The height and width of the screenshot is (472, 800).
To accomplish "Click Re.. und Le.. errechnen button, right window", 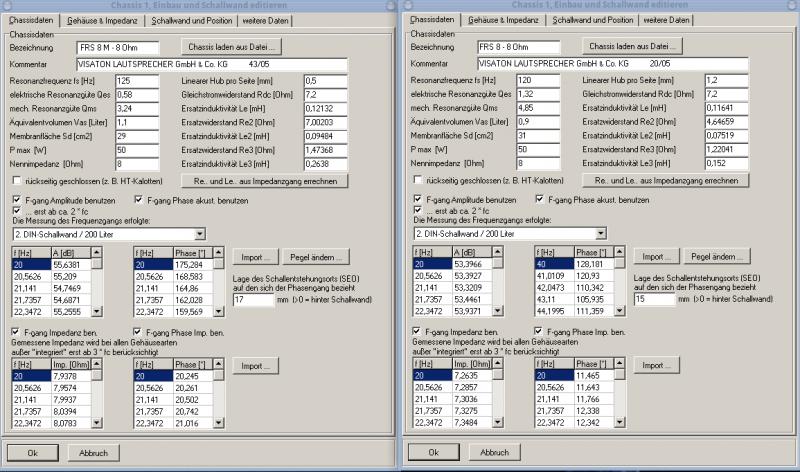I will tap(666, 181).
